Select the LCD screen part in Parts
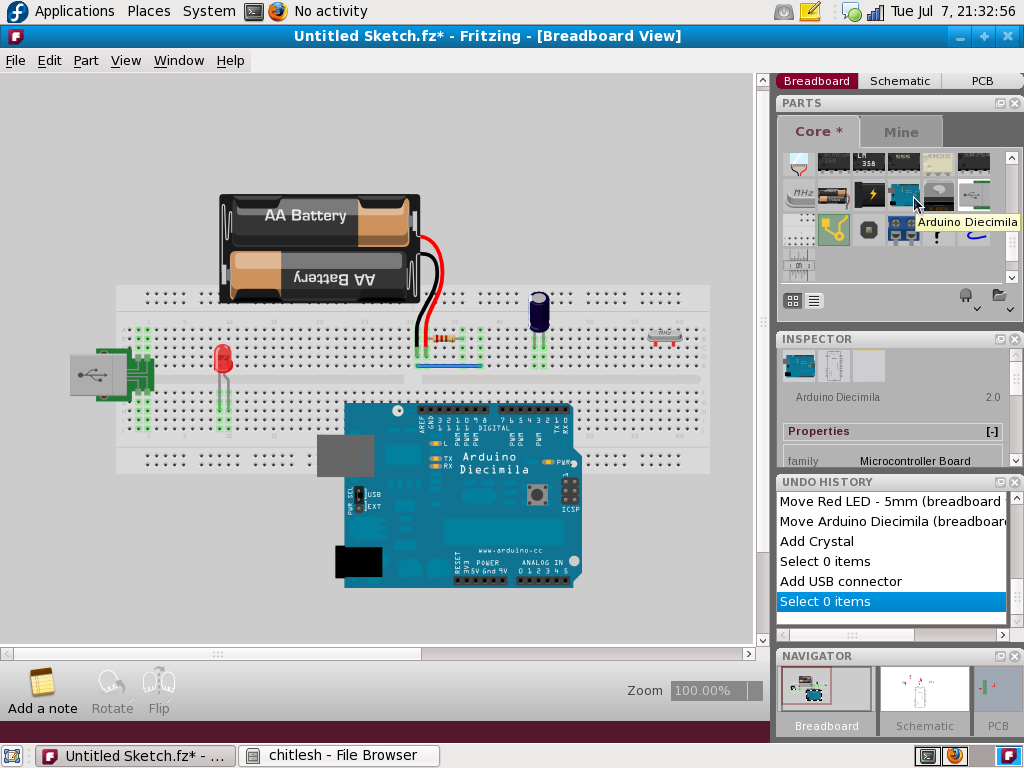Screen dimensions: 1024x768 (798, 163)
